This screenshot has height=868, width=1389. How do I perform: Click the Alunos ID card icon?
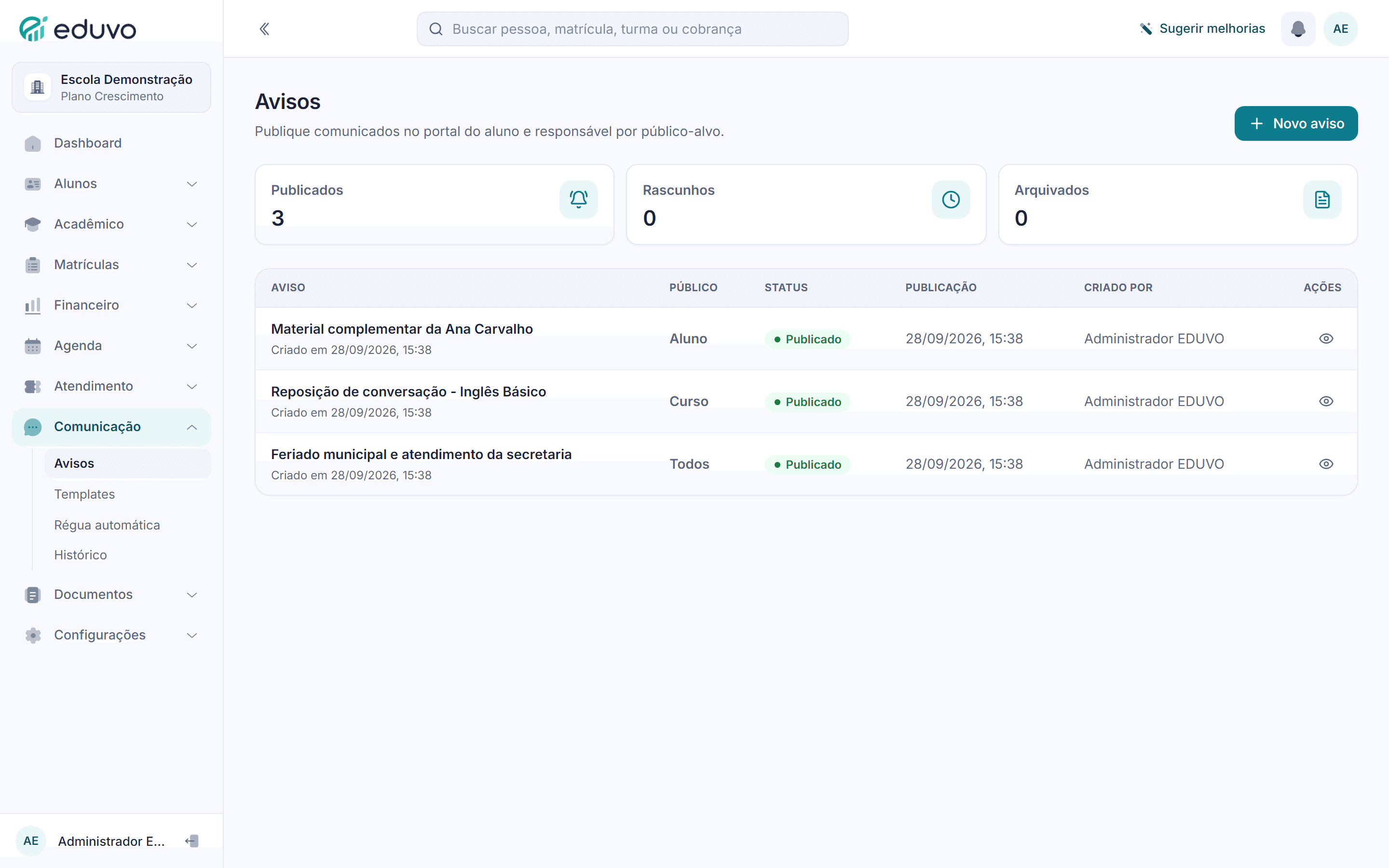[33, 184]
